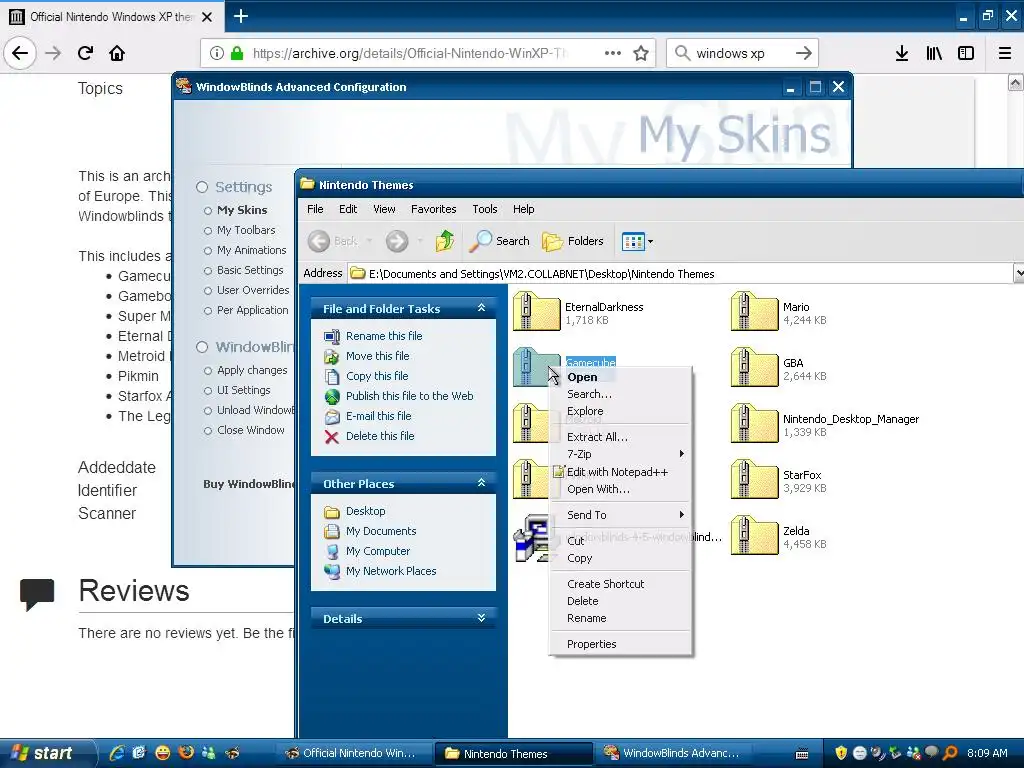Choose Properties in the context menu
The width and height of the screenshot is (1024, 768).
(621, 644)
